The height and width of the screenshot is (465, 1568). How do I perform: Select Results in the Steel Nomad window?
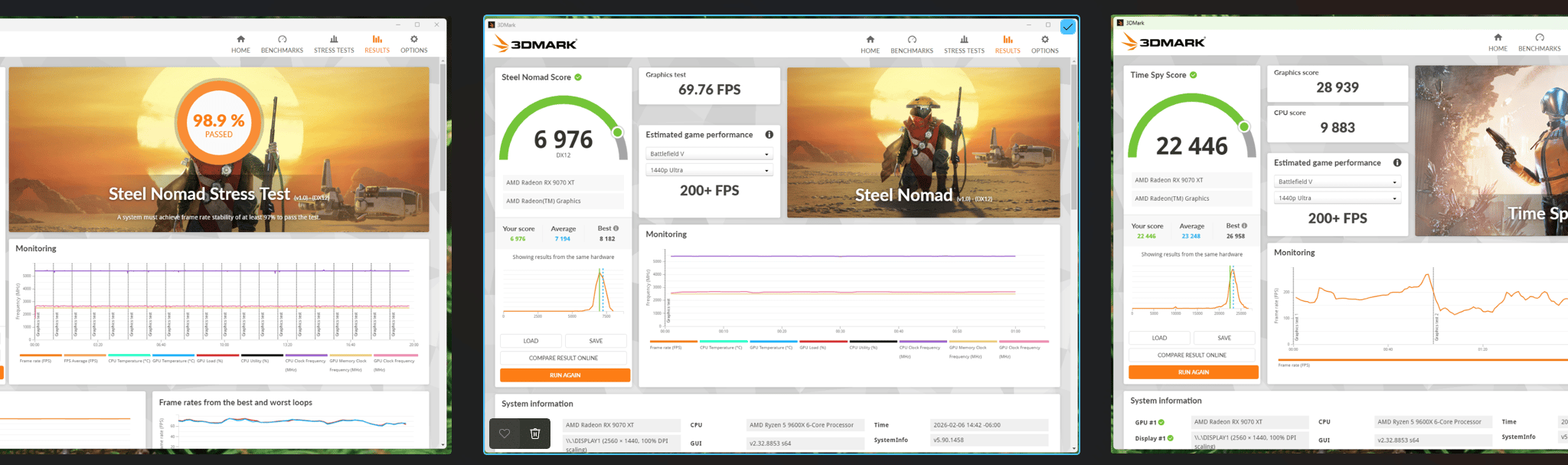click(x=1008, y=44)
